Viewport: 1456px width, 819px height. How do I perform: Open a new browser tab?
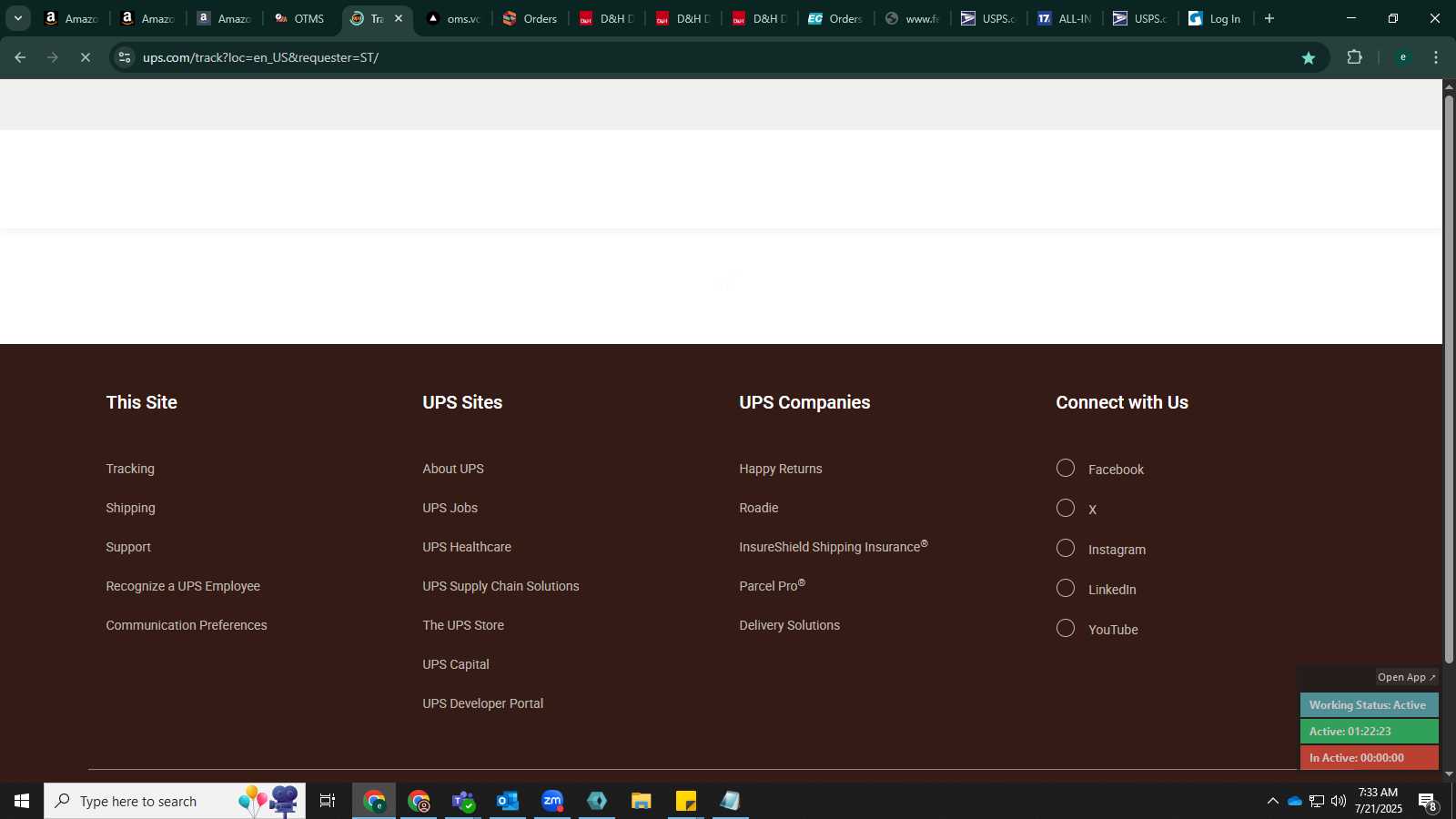point(1269,18)
